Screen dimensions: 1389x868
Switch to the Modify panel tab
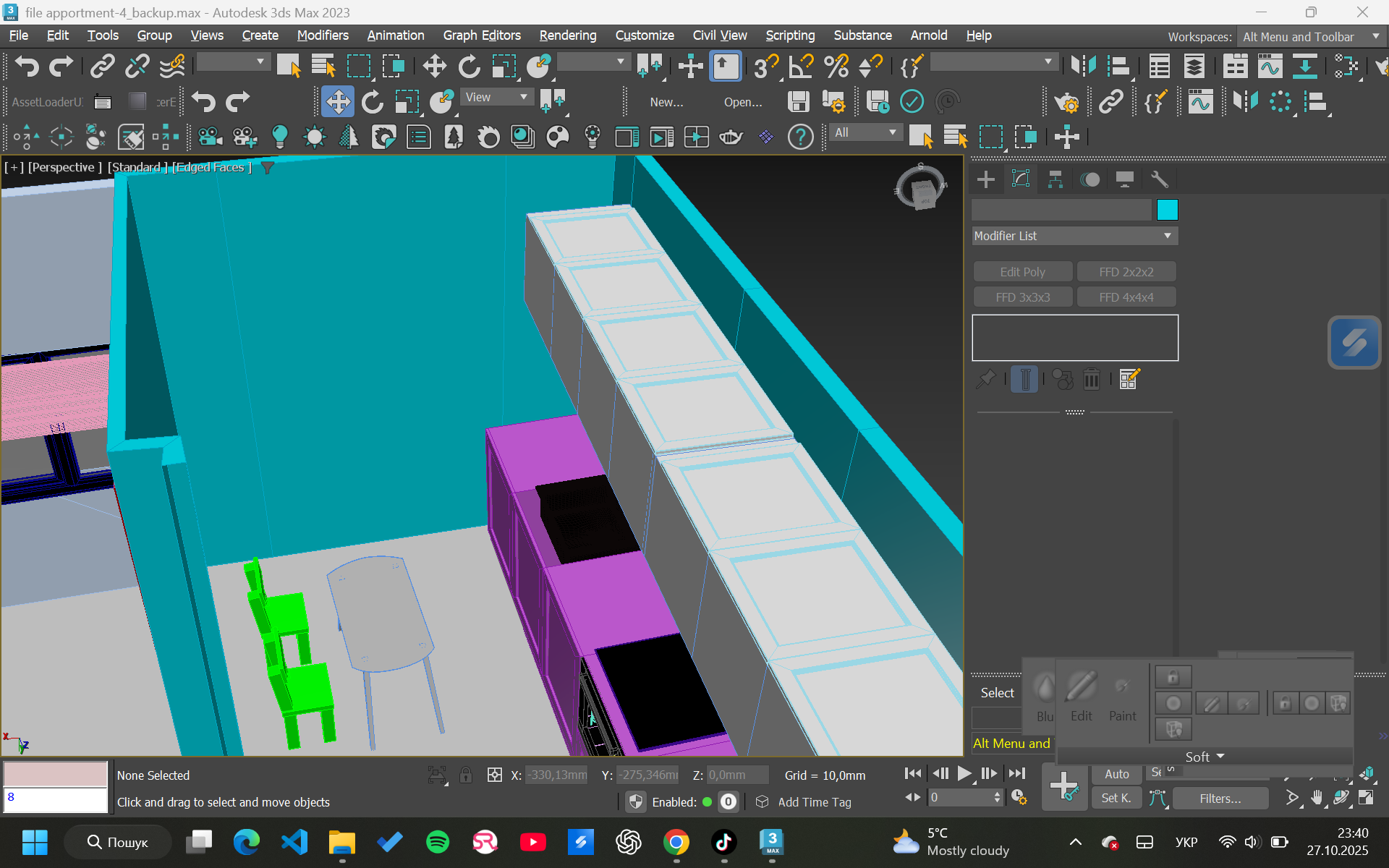point(1021,179)
